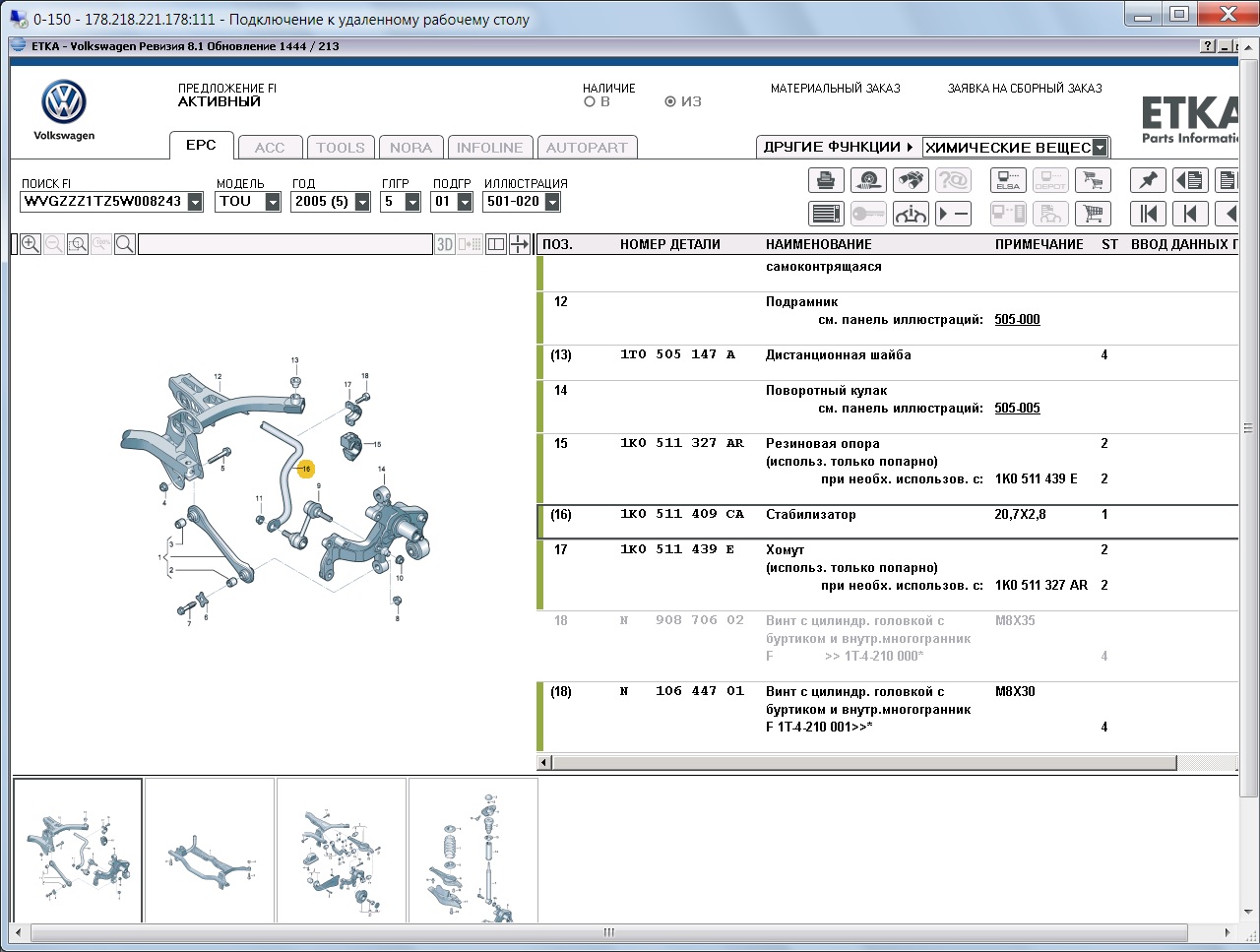Screen dimensions: 1260x952
Task: Click the car information icon
Action: (911, 214)
